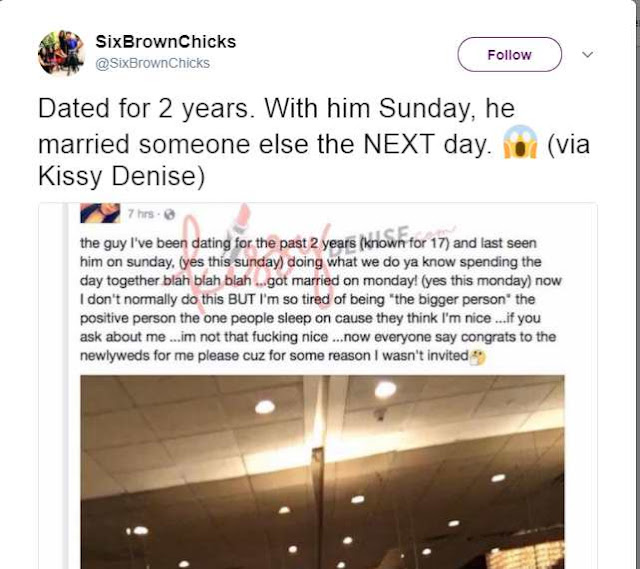This screenshot has width=640, height=569.
Task: Click the globe public-audience icon
Action: (169, 214)
